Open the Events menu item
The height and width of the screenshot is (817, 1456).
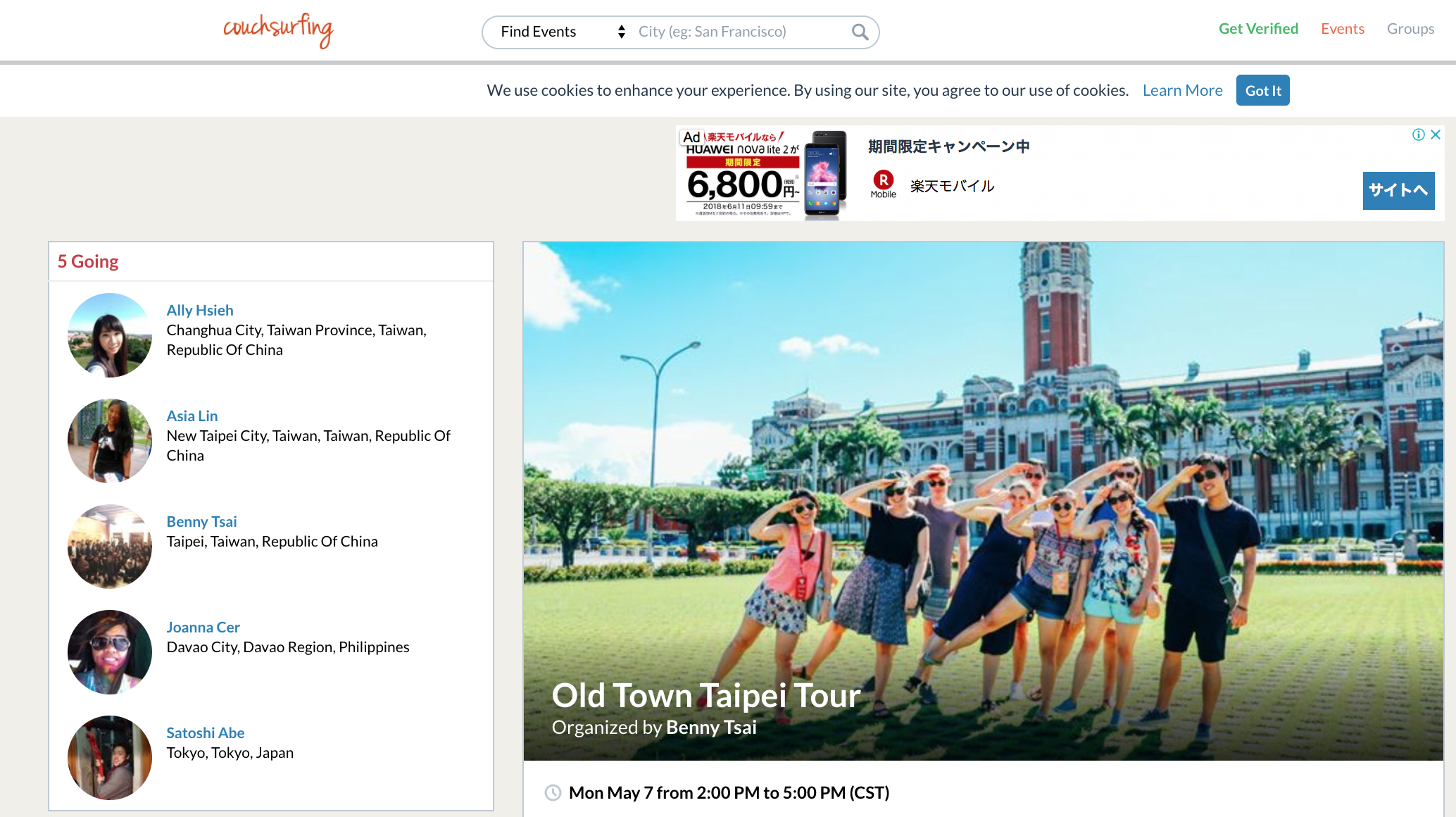click(x=1342, y=29)
